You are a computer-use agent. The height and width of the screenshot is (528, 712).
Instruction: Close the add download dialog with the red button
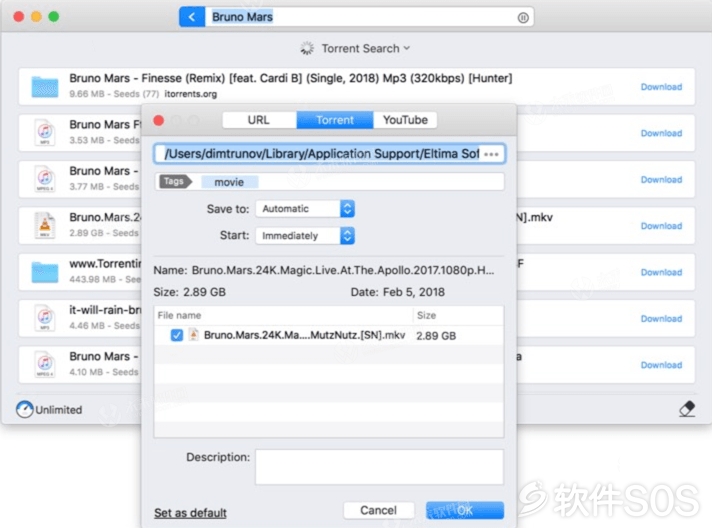(x=159, y=120)
